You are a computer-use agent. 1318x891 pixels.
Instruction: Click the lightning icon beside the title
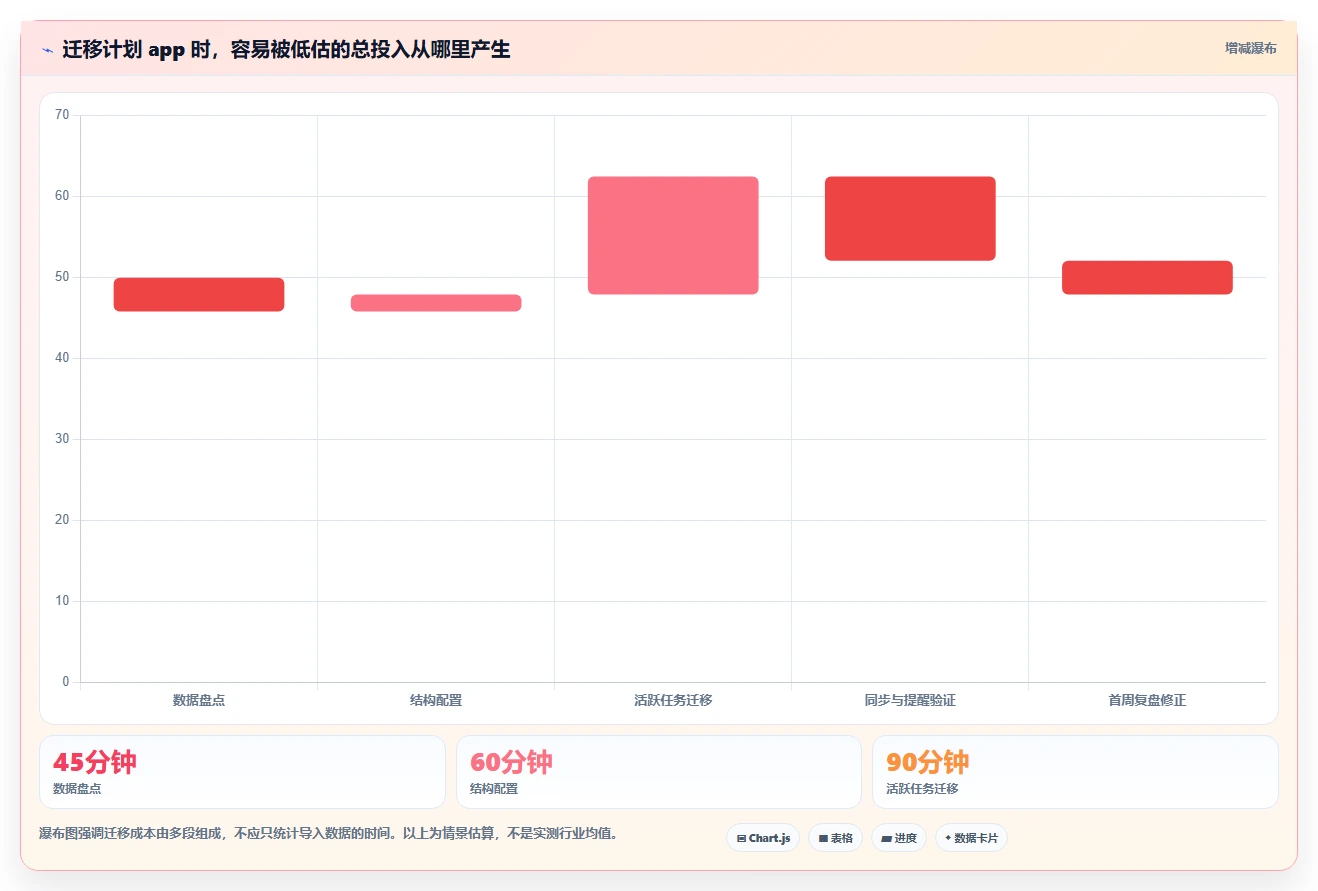[x=47, y=50]
